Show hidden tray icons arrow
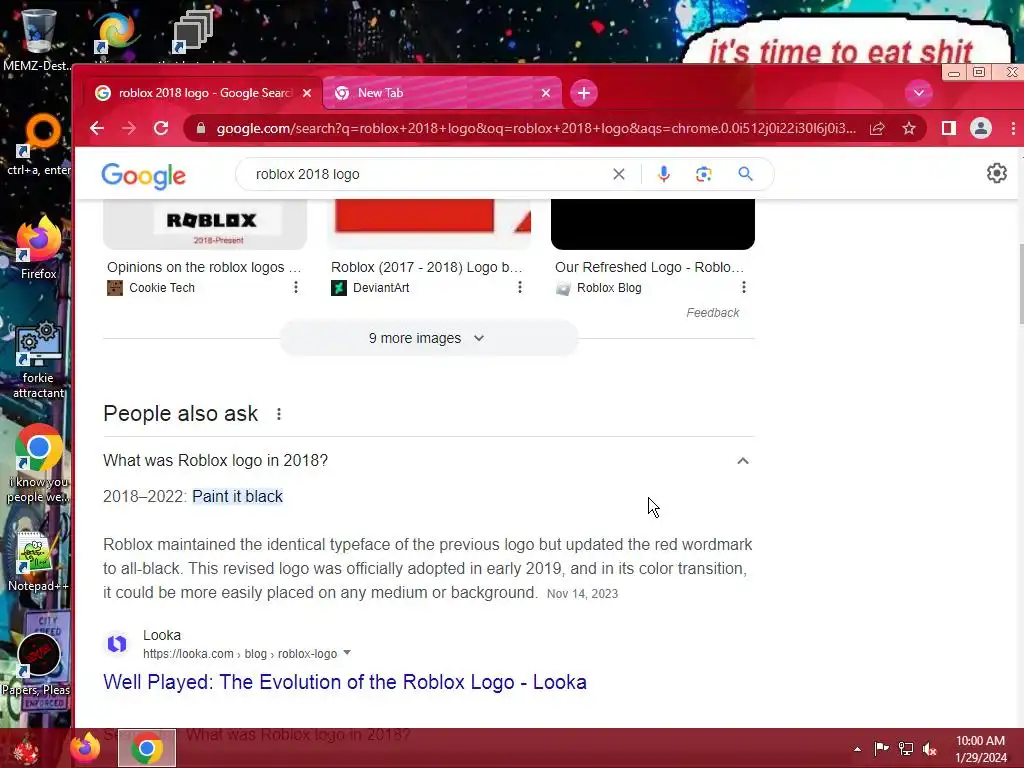 (857, 749)
